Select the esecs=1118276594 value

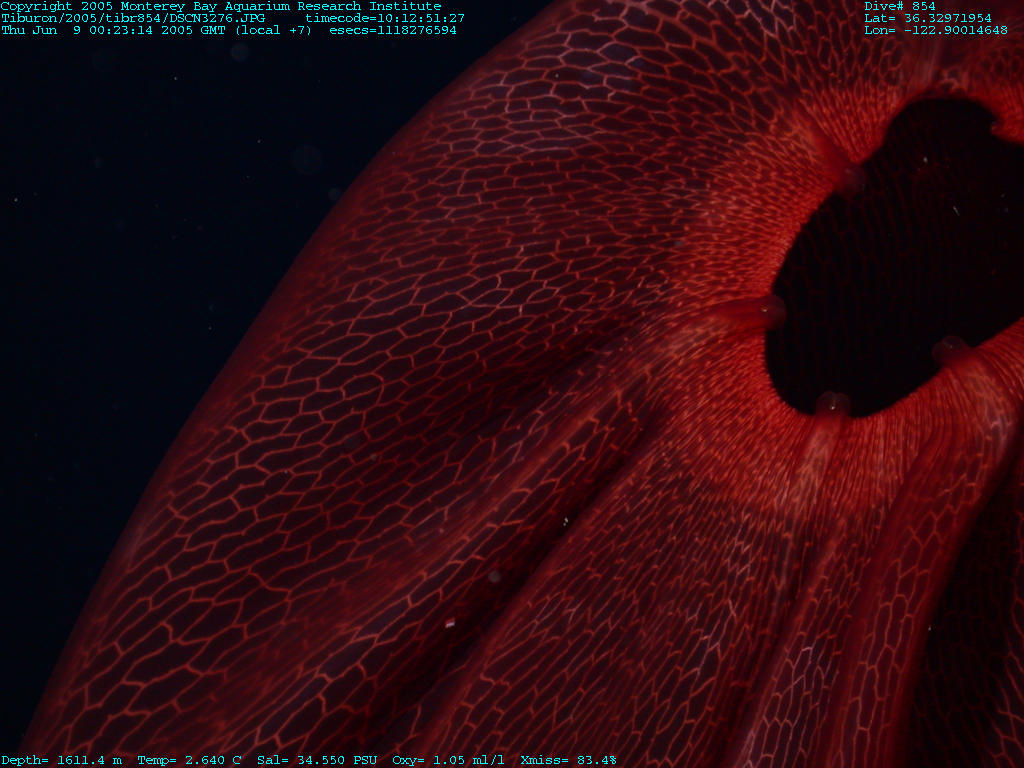[392, 30]
